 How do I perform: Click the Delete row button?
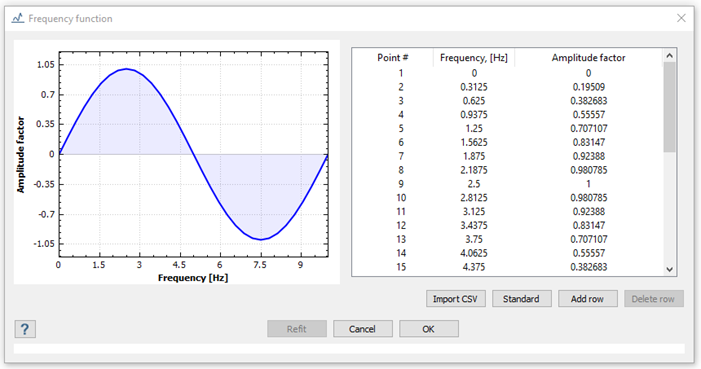(653, 299)
